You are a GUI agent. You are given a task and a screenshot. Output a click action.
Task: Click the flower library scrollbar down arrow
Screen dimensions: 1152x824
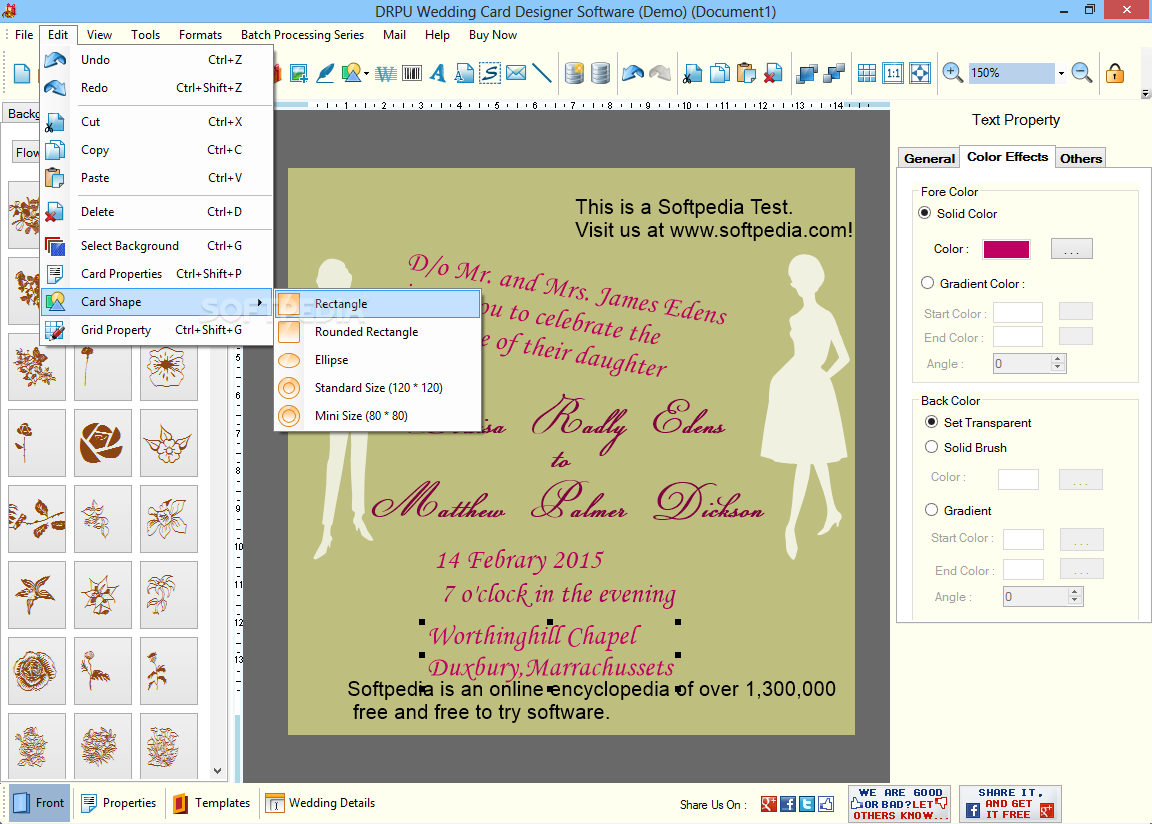(x=217, y=770)
